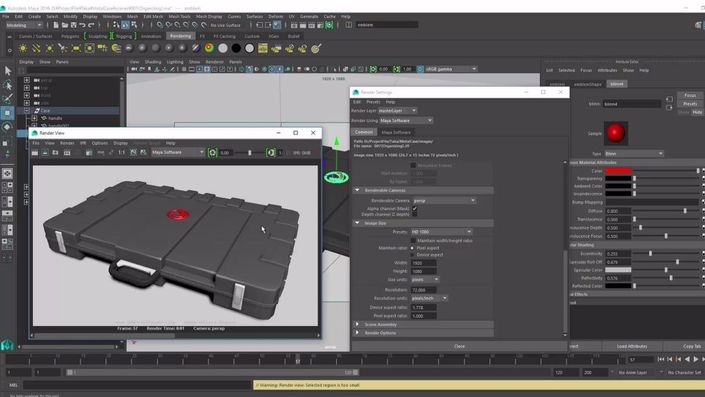The height and width of the screenshot is (397, 705).
Task: Open the Resolution units pixels/inch dropdown
Action: click(x=429, y=298)
